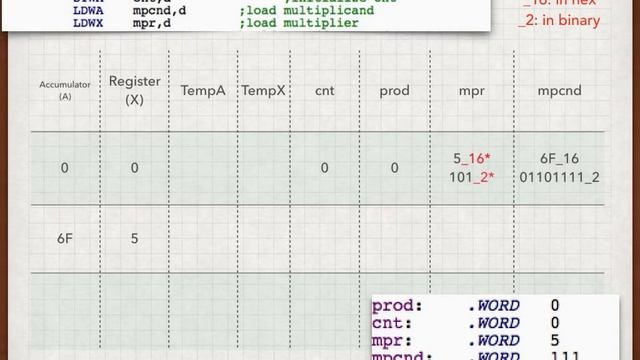Click the "Register (X)" column header
Viewport: 640px width, 360px height.
click(x=134, y=90)
